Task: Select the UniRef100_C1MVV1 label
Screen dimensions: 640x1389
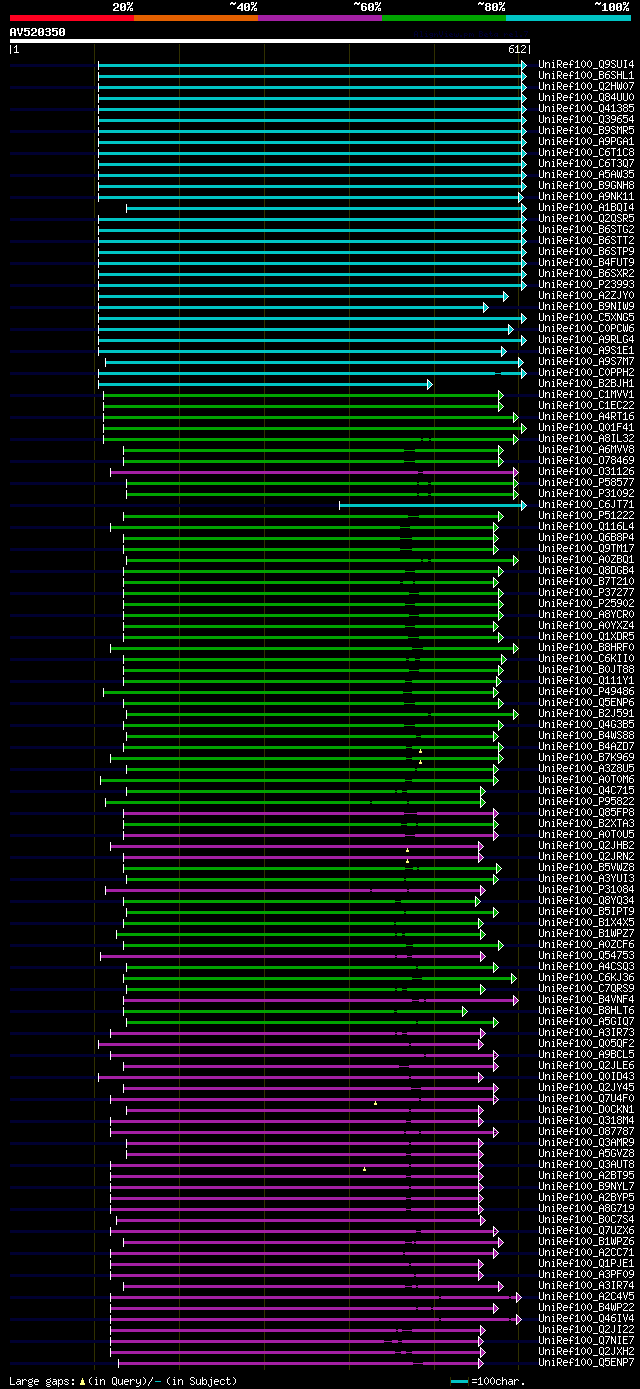Action: point(586,394)
